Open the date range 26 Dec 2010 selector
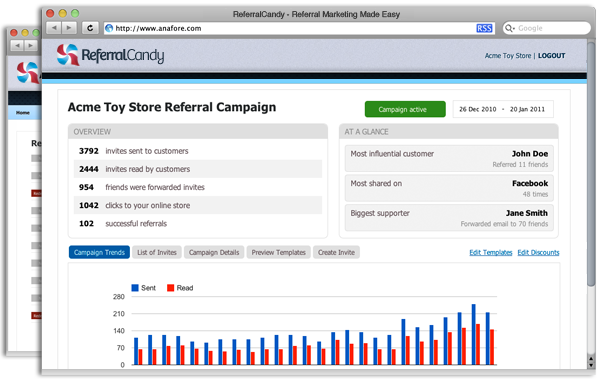Screen dimensions: 600x383 click(x=503, y=109)
